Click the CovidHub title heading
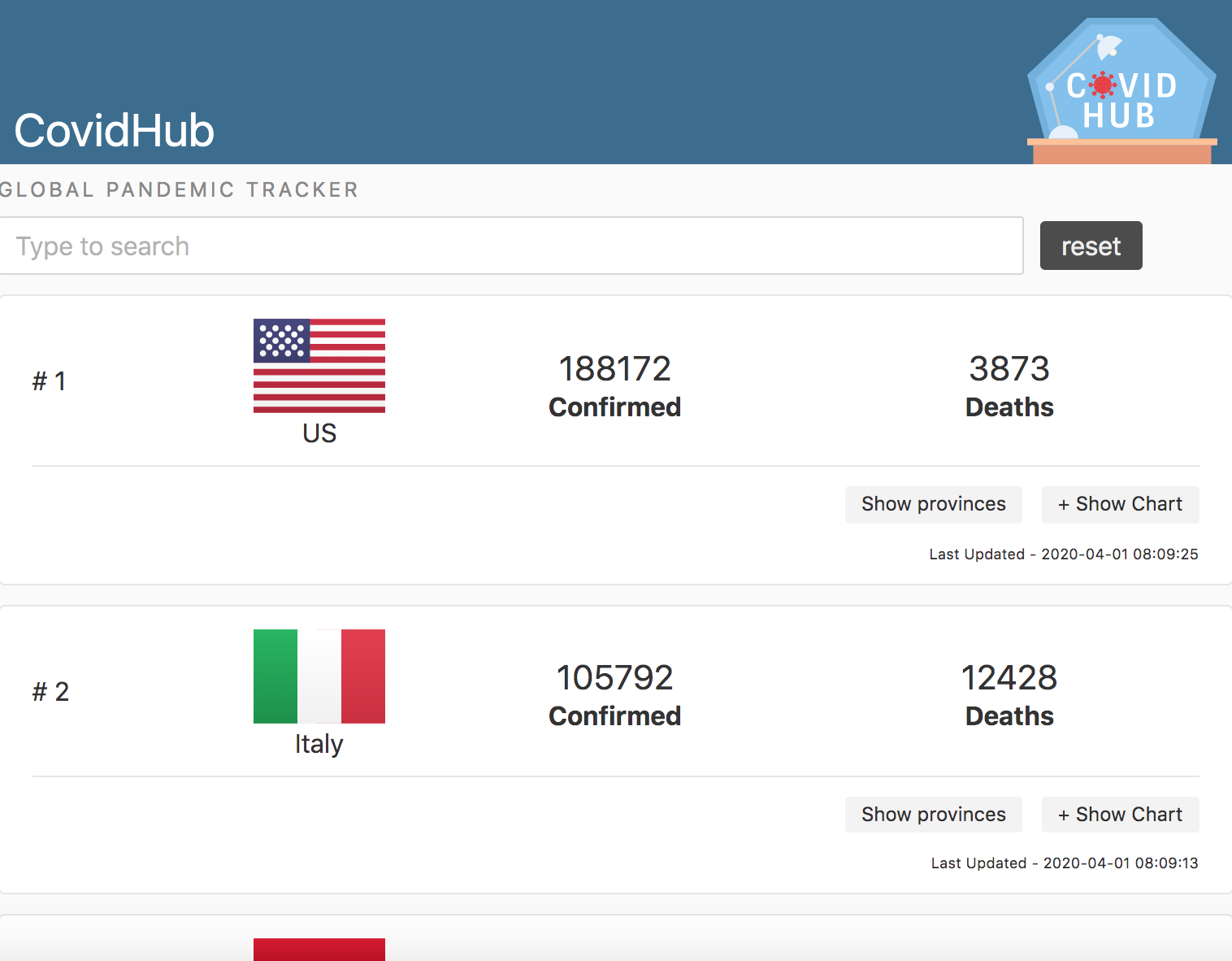 click(114, 130)
